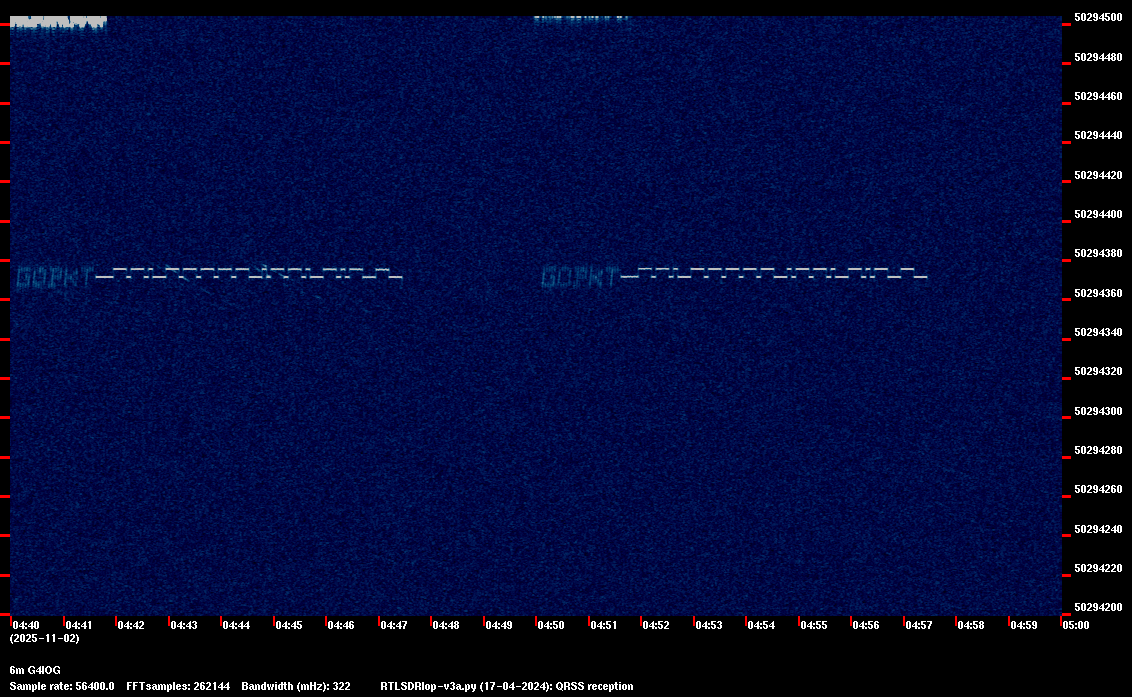This screenshot has width=1132, height=697.
Task: Click the 50294200 frequency label
Action: [1098, 607]
